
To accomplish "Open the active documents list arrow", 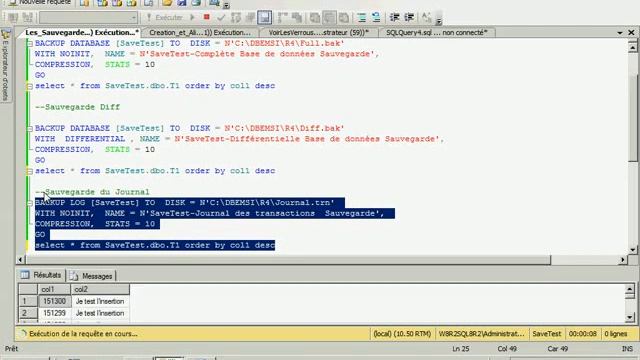I will [620, 32].
